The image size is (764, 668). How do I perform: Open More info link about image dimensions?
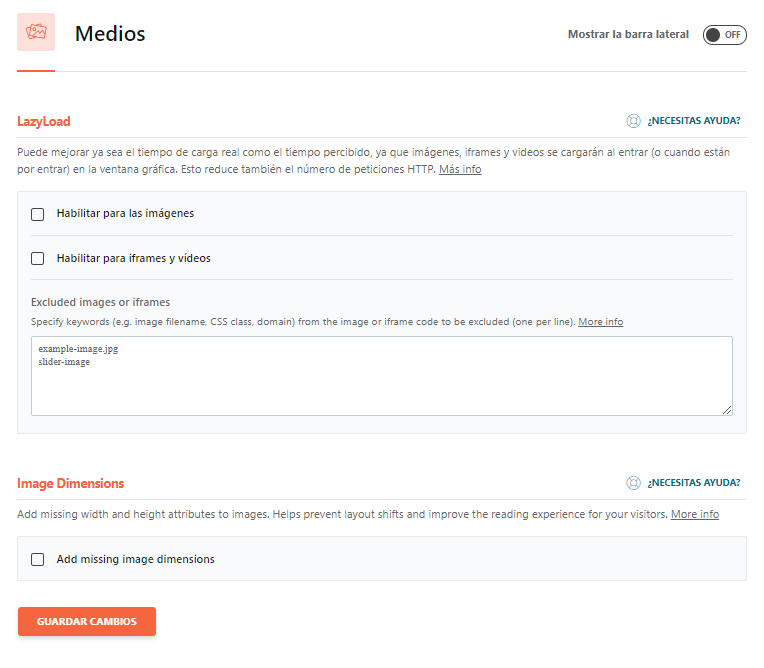pos(694,514)
